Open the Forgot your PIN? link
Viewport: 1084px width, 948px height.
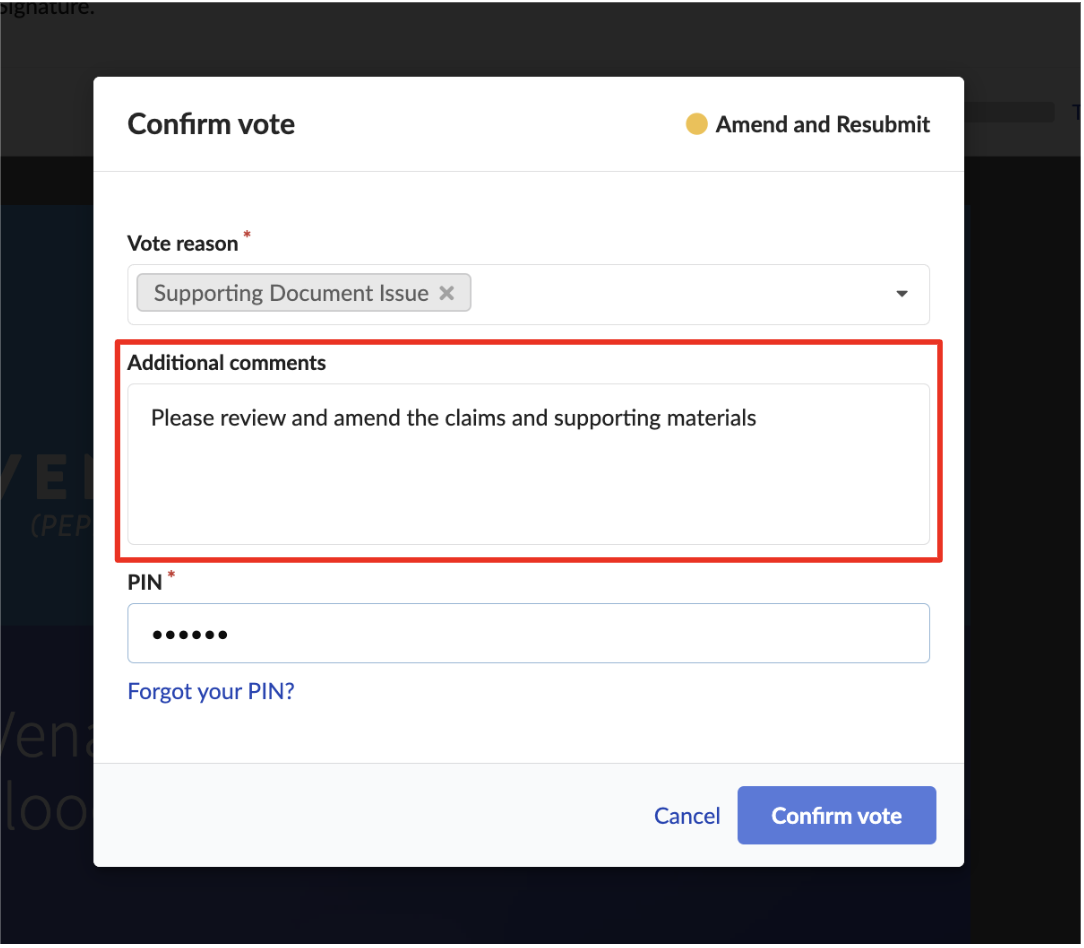tap(211, 691)
